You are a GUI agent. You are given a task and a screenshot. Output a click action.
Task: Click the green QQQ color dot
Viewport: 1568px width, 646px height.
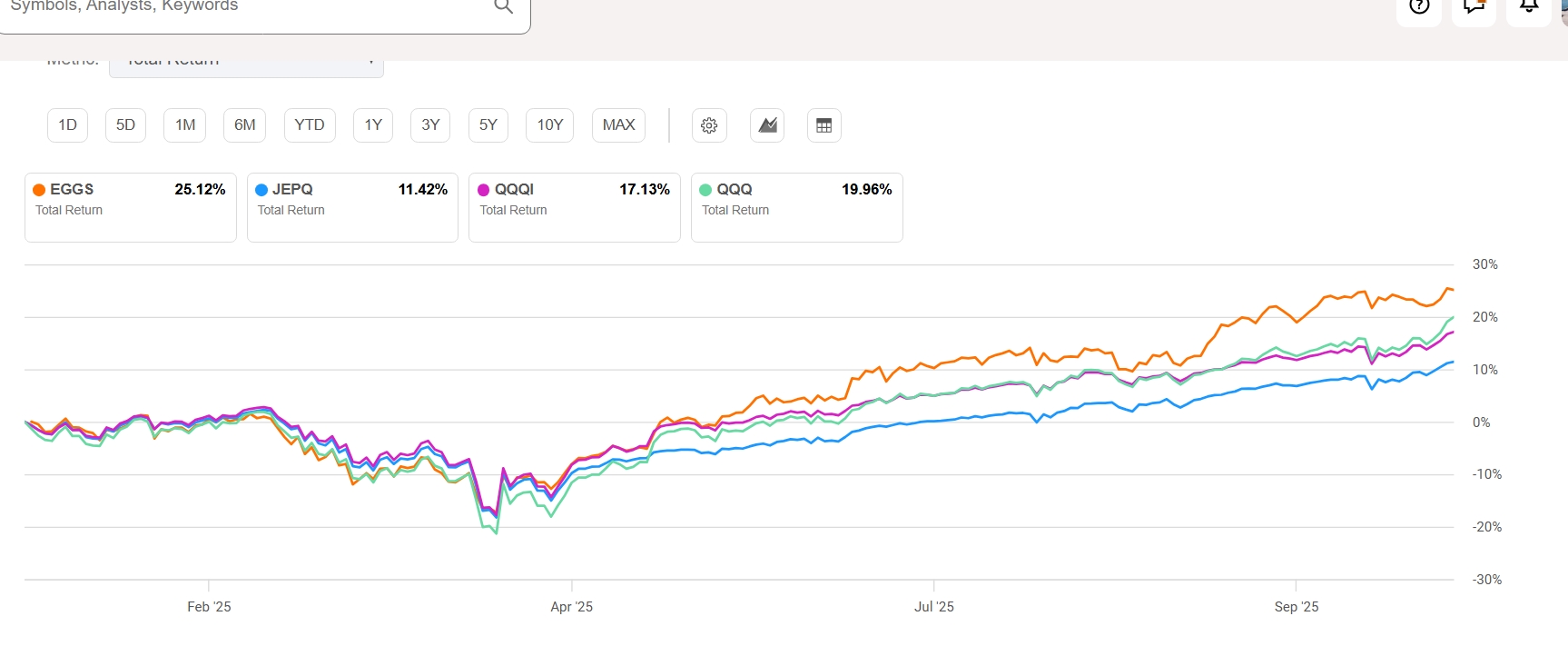(x=705, y=190)
